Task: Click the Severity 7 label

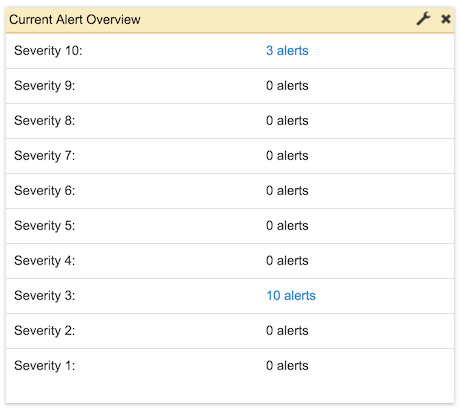Action: pyautogui.click(x=45, y=156)
